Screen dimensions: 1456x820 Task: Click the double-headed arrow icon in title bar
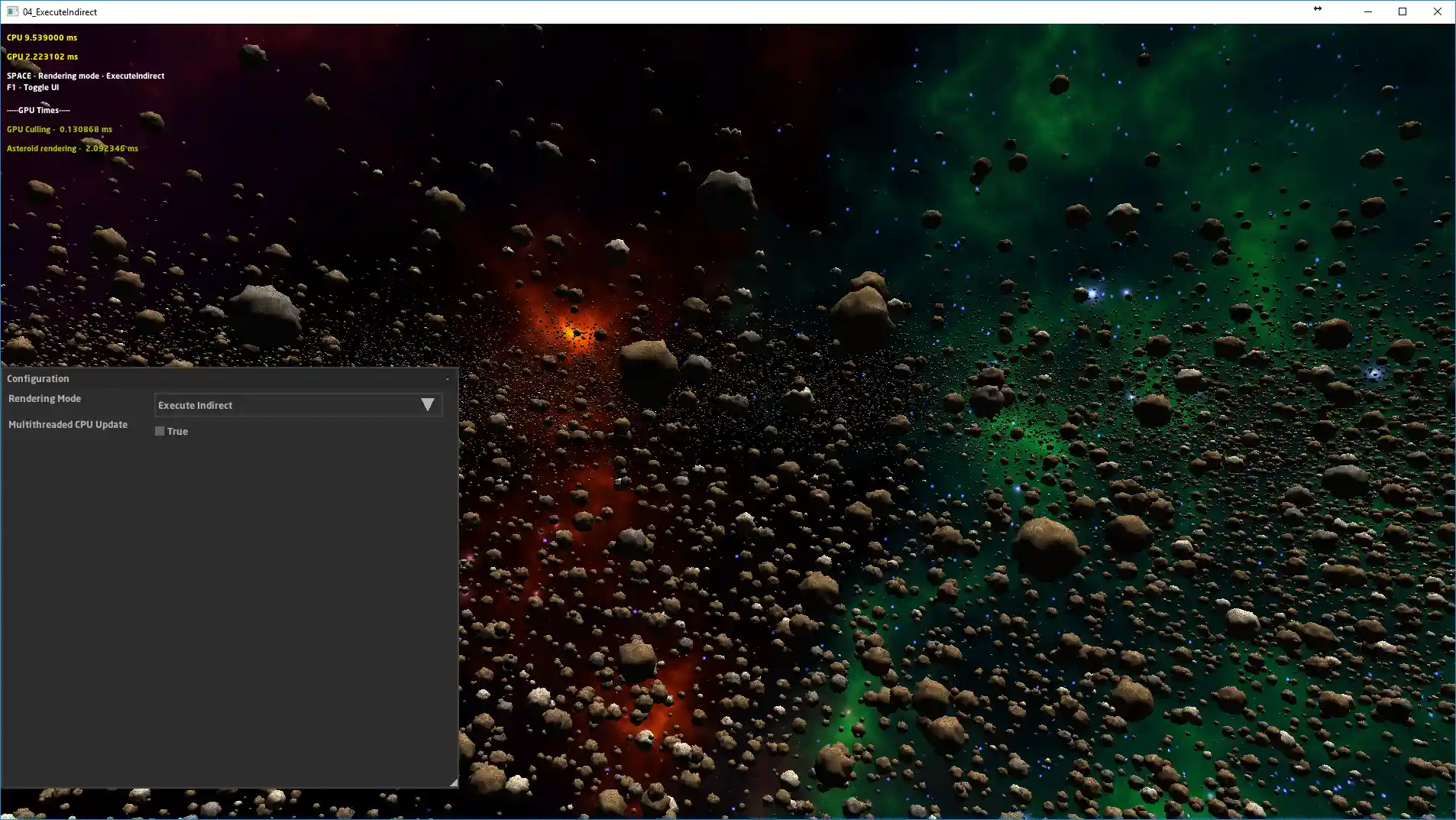point(1318,9)
